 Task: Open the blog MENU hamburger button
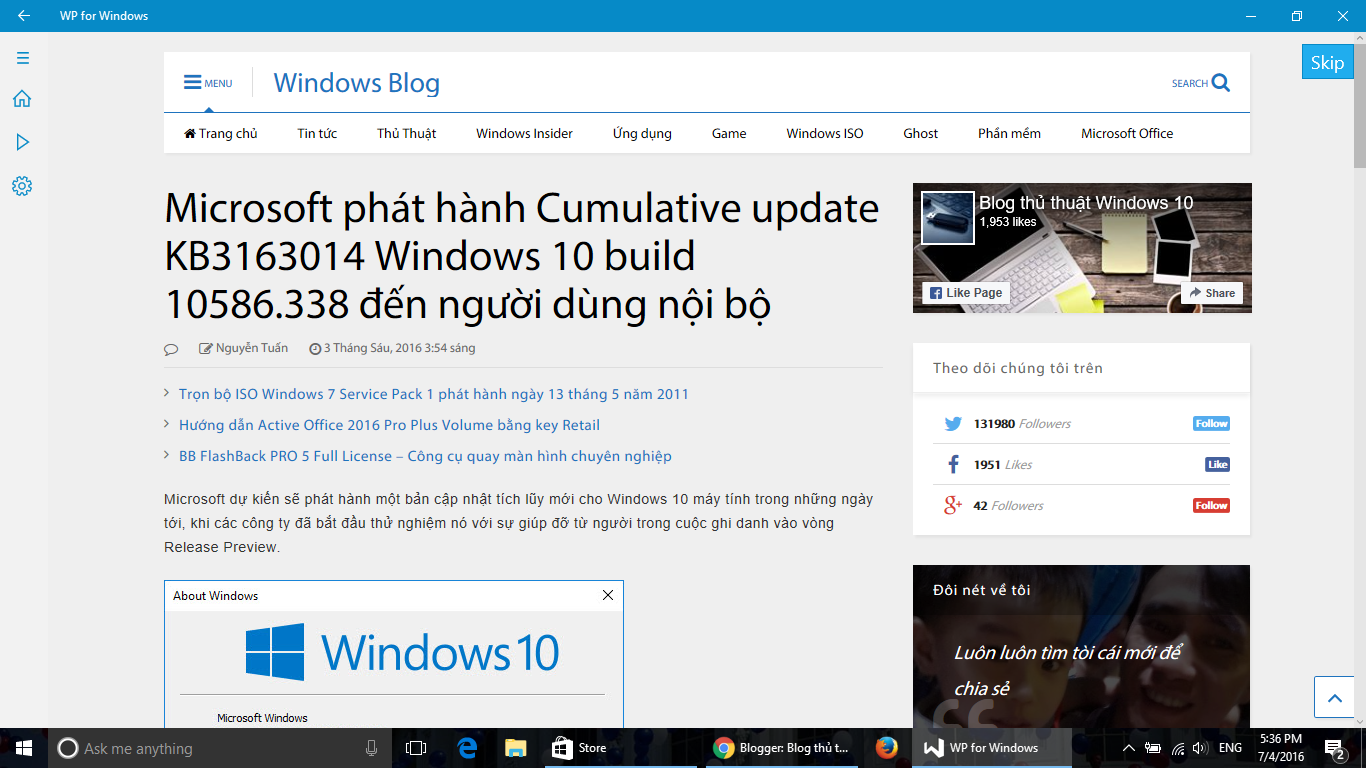tap(207, 83)
